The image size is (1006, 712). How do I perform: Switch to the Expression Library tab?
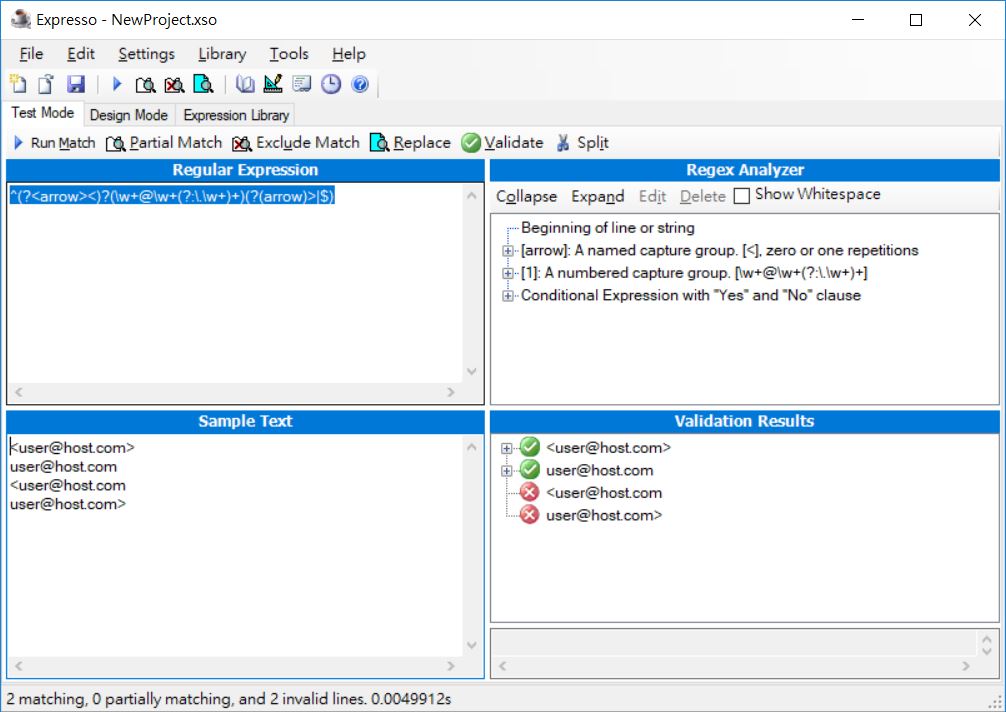tap(236, 115)
